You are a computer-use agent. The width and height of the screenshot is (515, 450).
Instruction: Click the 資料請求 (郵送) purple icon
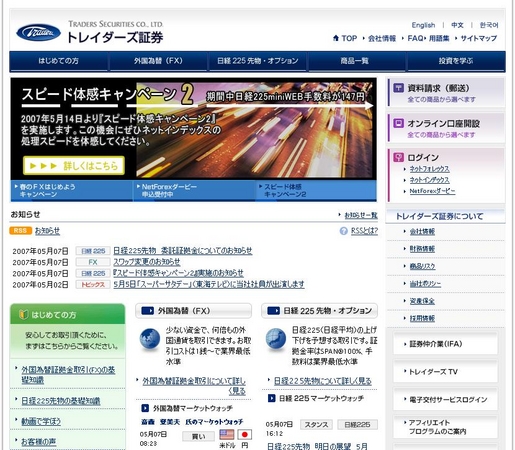(x=399, y=88)
